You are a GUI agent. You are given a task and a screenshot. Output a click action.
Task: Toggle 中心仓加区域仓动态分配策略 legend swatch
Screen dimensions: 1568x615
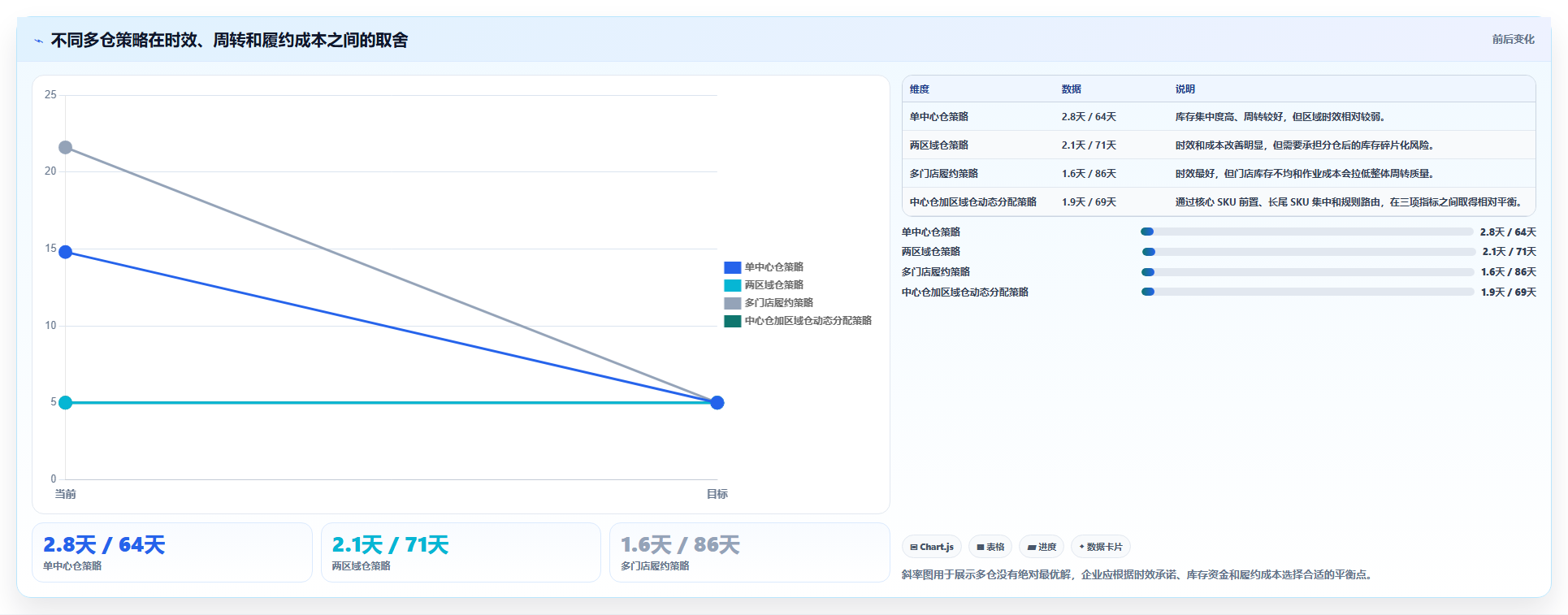(732, 321)
